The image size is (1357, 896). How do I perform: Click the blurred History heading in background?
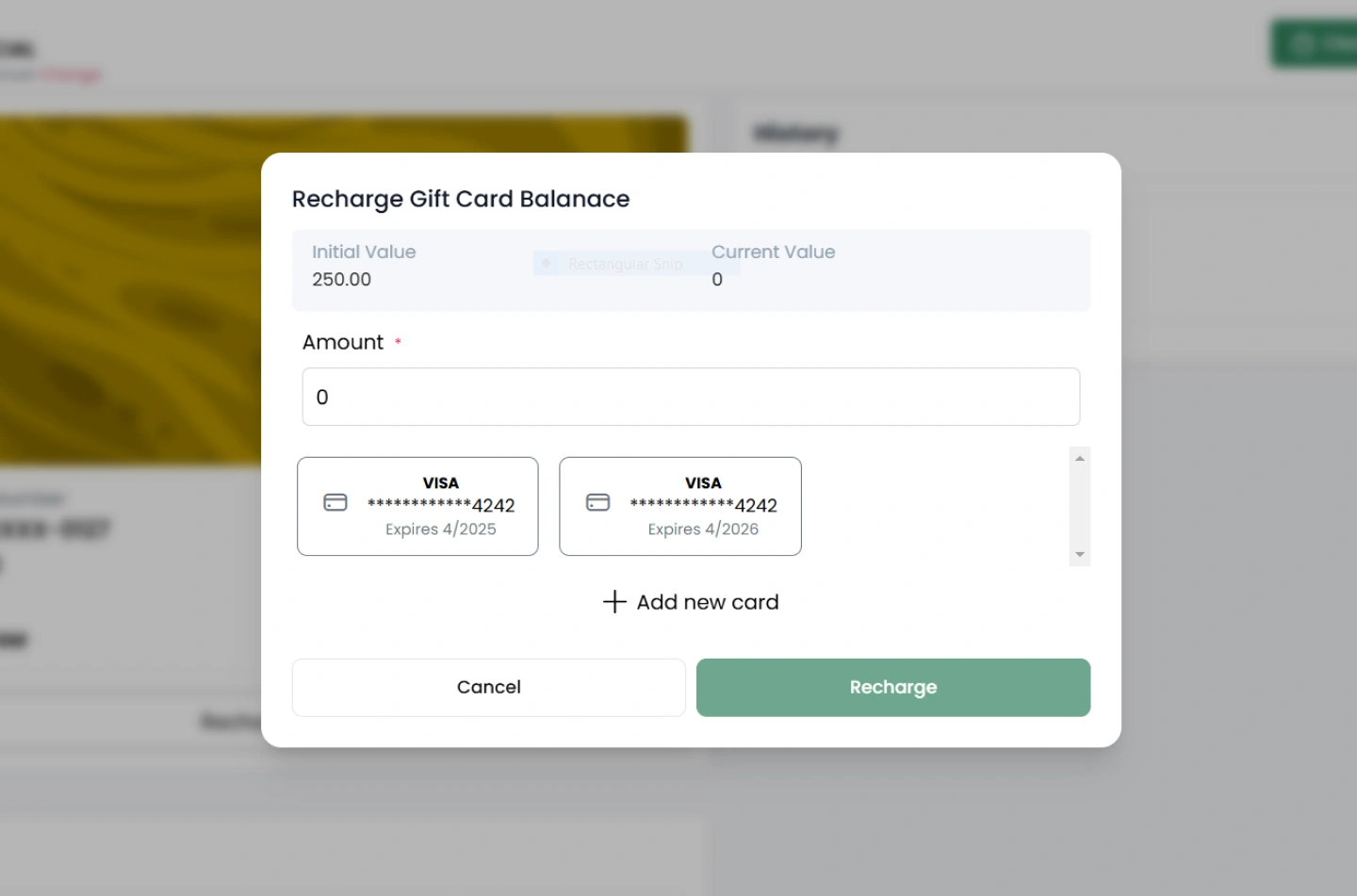pyautogui.click(x=796, y=134)
